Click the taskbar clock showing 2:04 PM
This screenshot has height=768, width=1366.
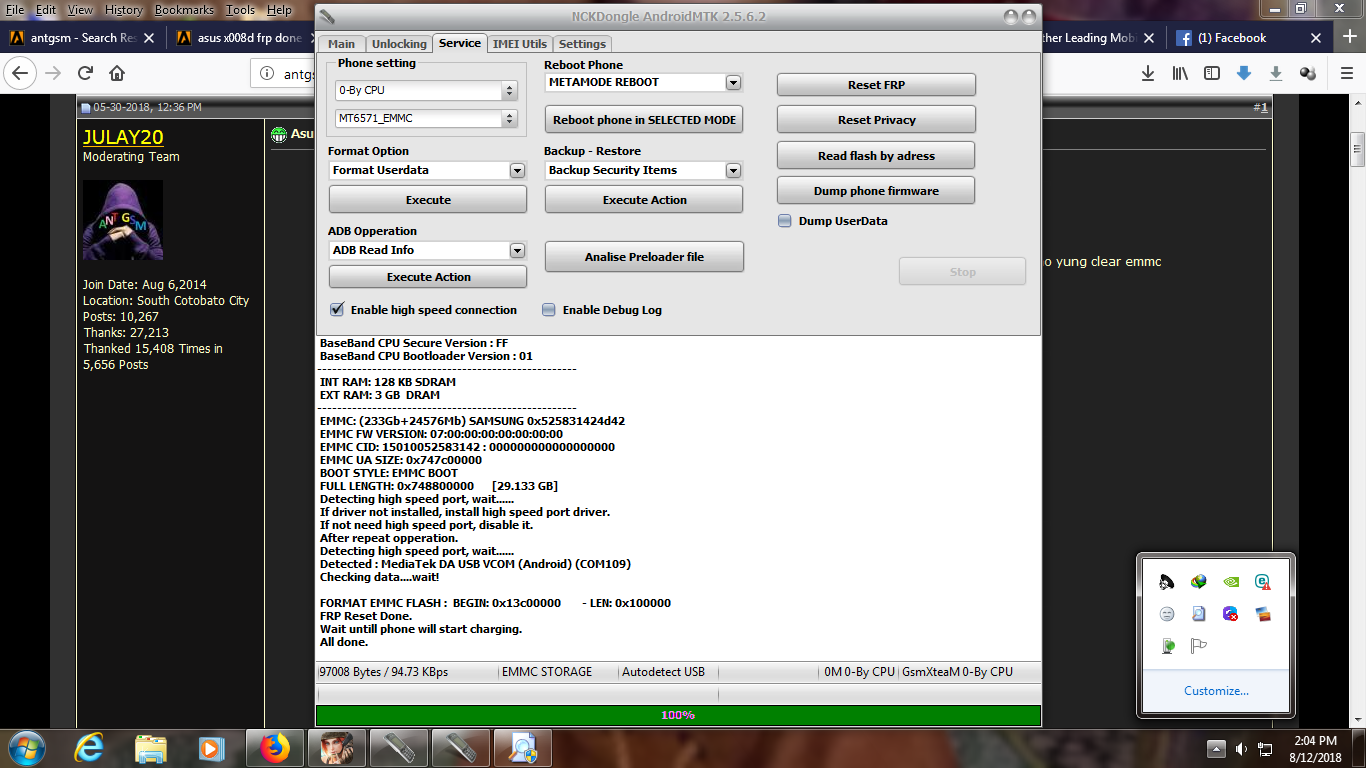tap(1315, 748)
